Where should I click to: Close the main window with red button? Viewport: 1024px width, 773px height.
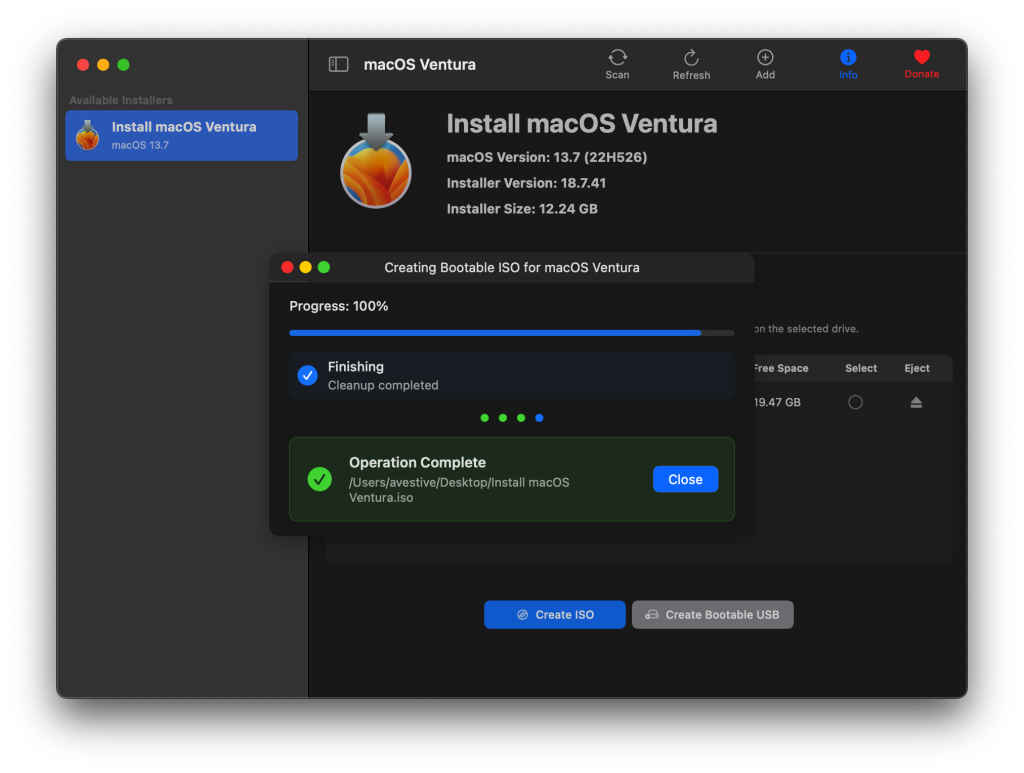pyautogui.click(x=83, y=65)
